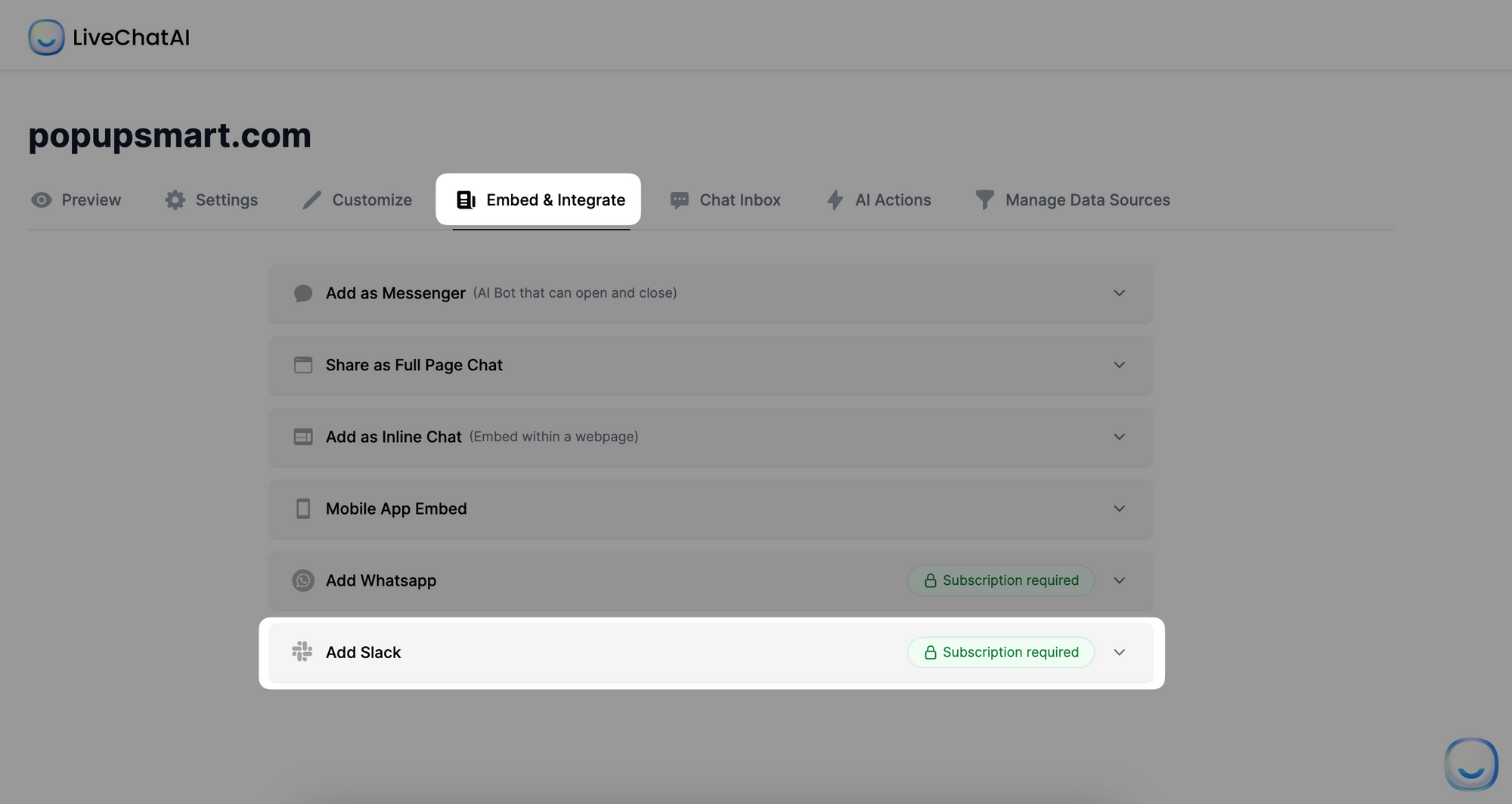Click the eye icon beside Preview
This screenshot has width=1512, height=804.
pos(42,200)
